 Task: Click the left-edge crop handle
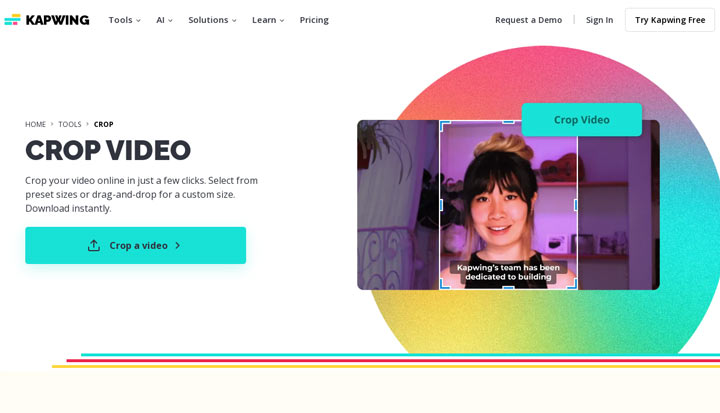coord(441,205)
